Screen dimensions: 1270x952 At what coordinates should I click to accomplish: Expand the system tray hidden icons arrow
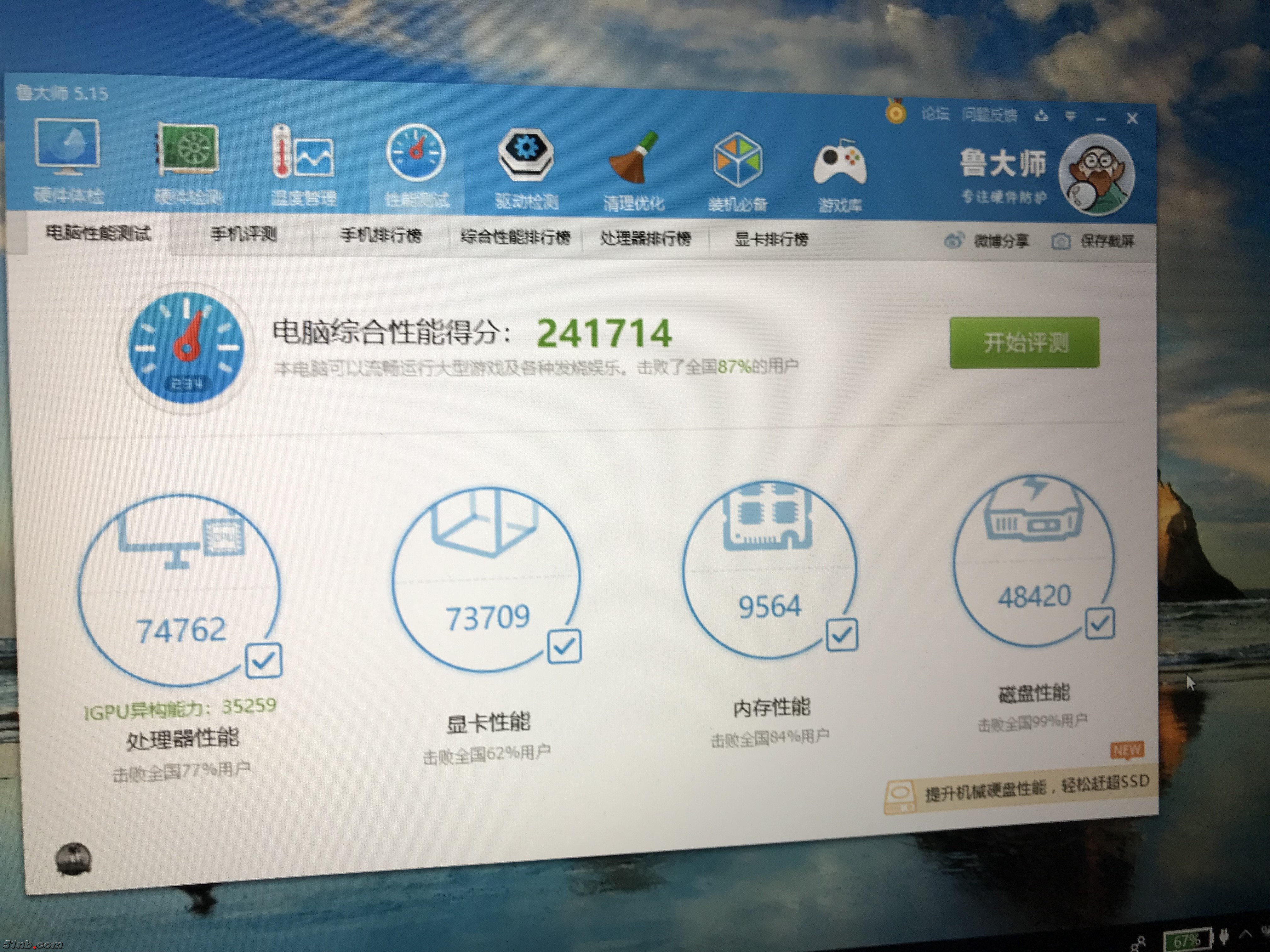(x=1246, y=934)
